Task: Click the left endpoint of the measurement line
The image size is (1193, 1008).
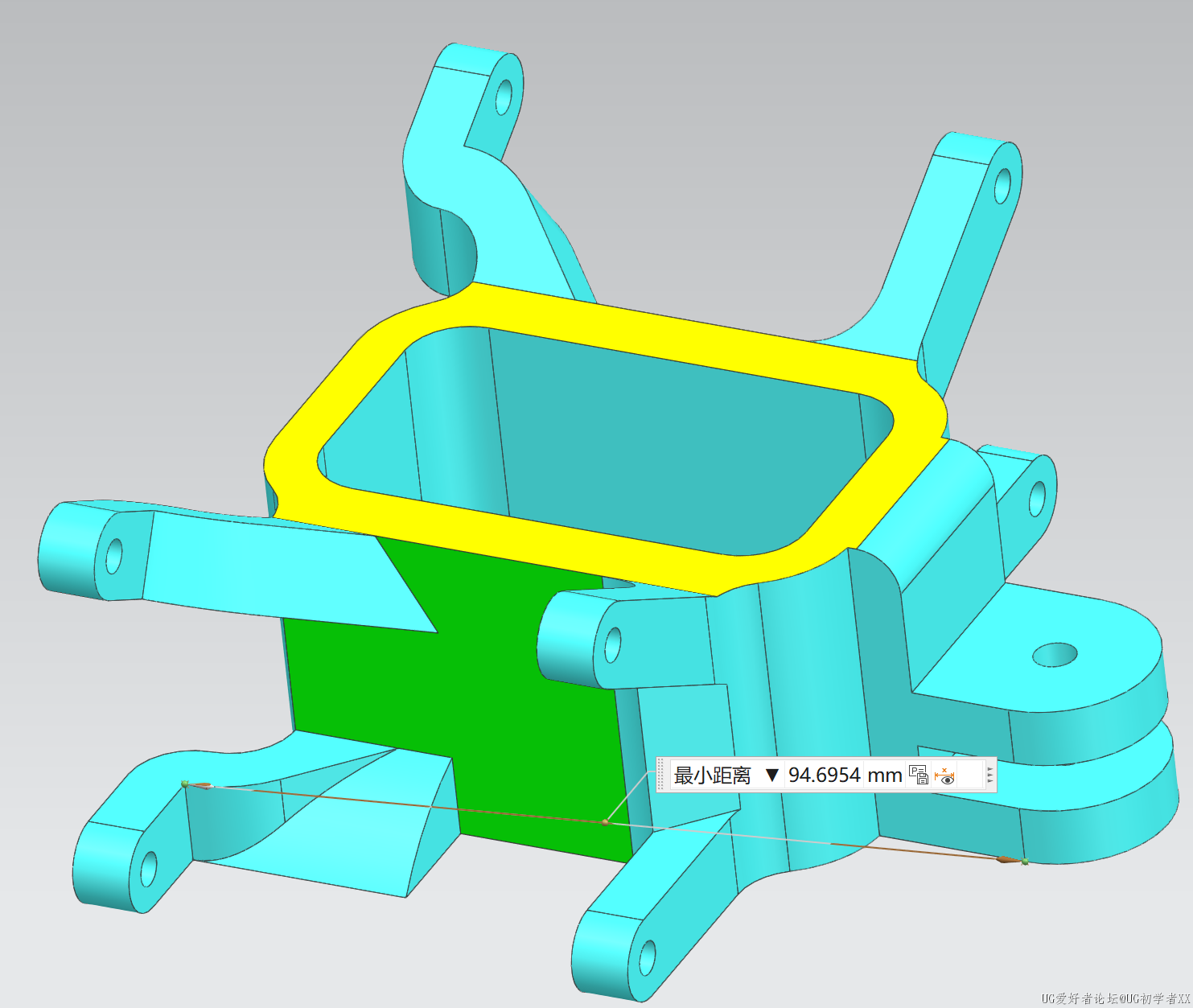Action: (185, 784)
